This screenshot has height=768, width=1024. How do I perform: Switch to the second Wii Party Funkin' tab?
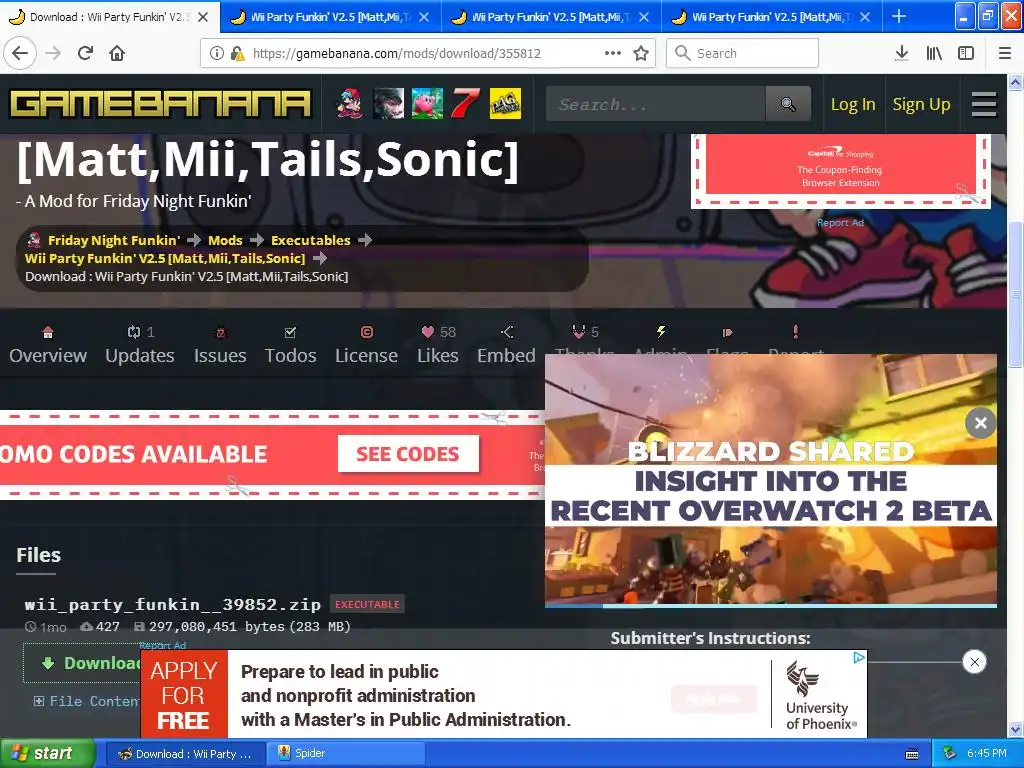pyautogui.click(x=330, y=17)
